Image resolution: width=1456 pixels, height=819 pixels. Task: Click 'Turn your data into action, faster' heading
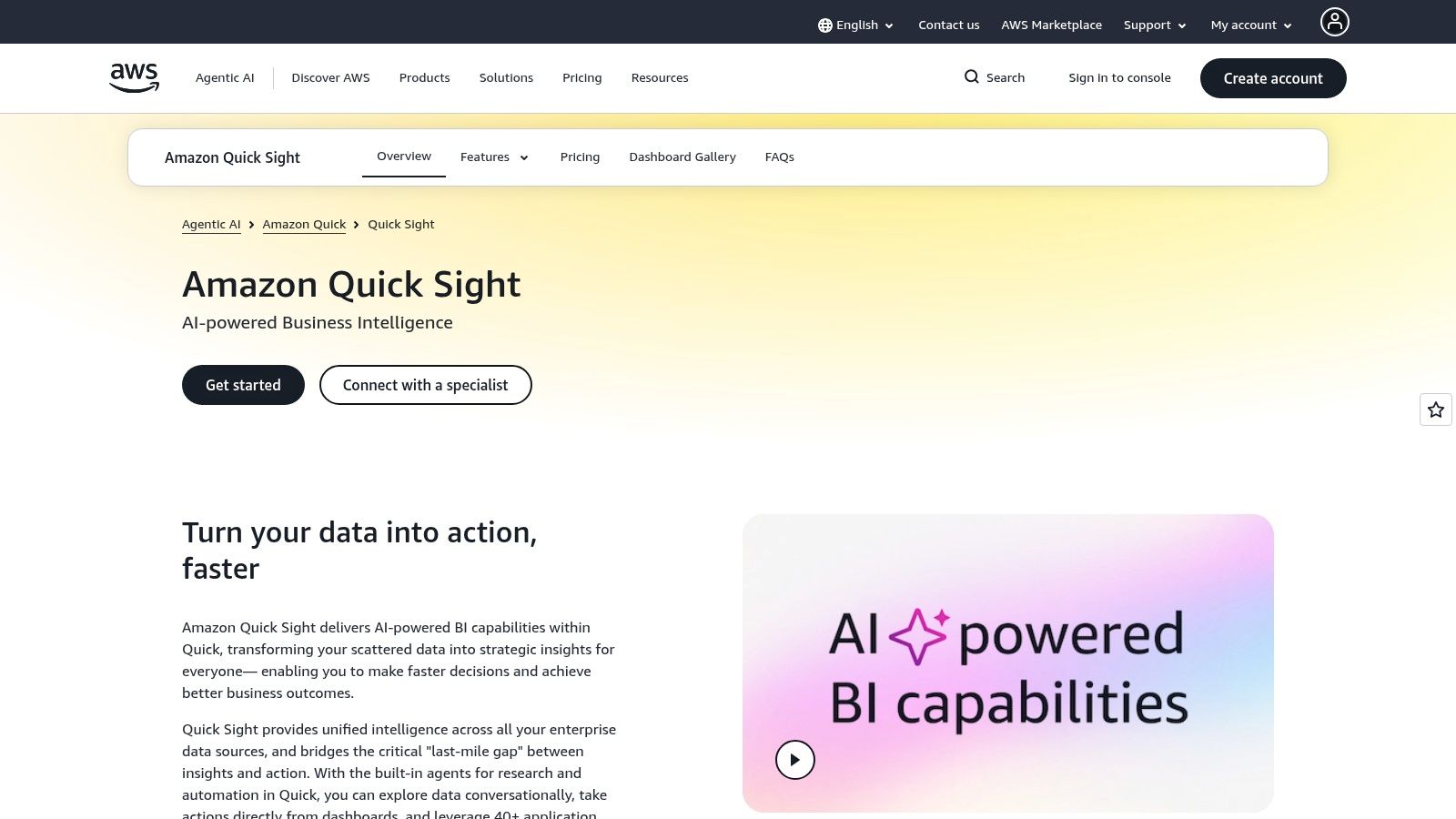point(359,551)
